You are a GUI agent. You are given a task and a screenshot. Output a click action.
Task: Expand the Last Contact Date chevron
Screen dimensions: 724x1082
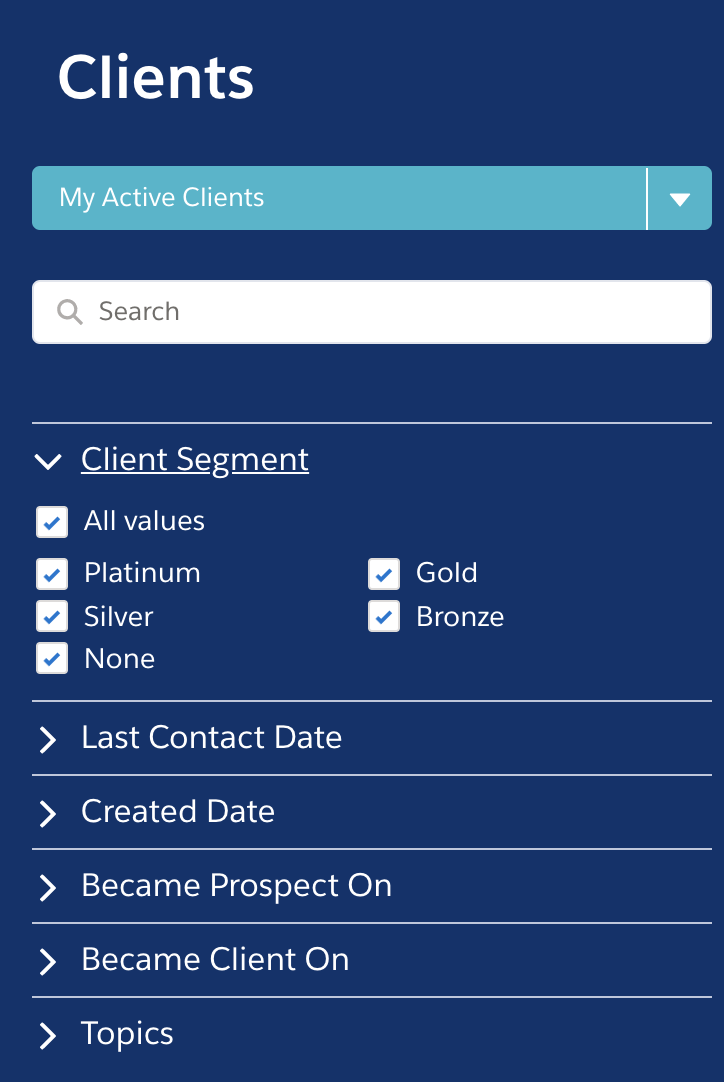coord(48,739)
